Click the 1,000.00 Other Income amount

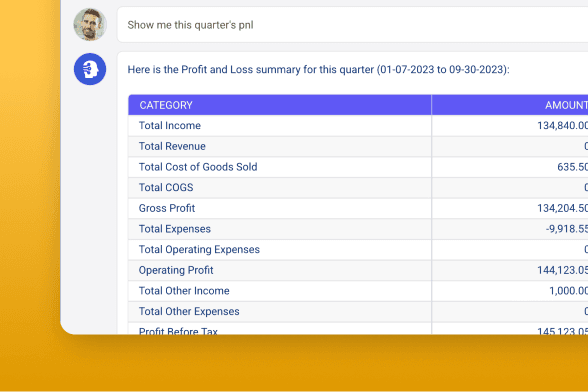[x=568, y=291]
